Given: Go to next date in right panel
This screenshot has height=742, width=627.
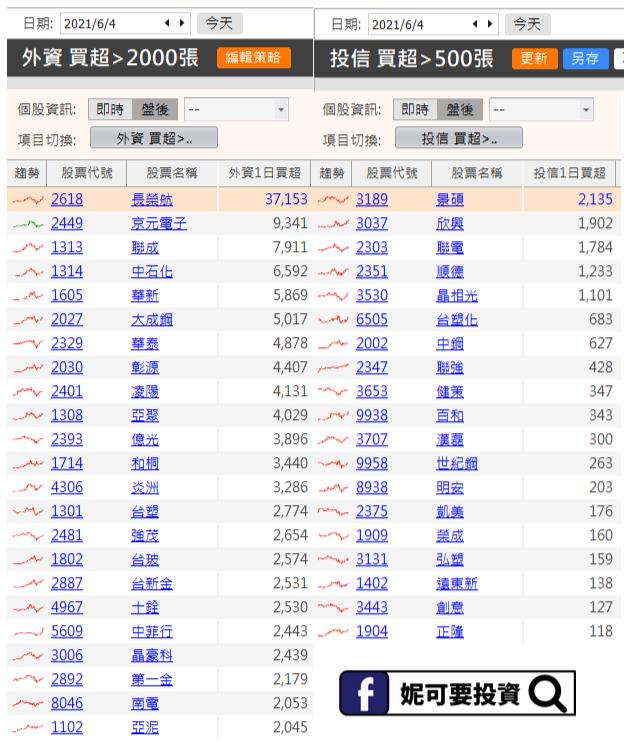Looking at the screenshot, I should (490, 24).
